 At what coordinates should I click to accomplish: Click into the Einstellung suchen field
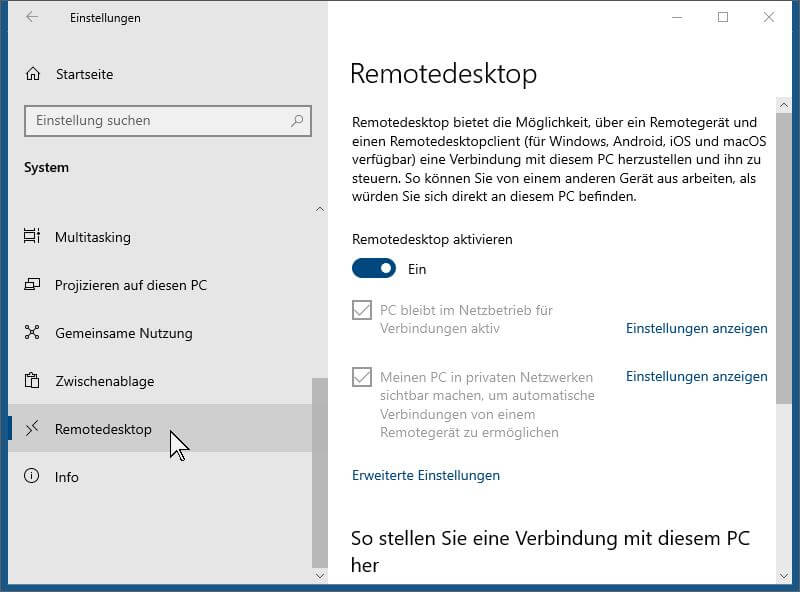pos(168,121)
